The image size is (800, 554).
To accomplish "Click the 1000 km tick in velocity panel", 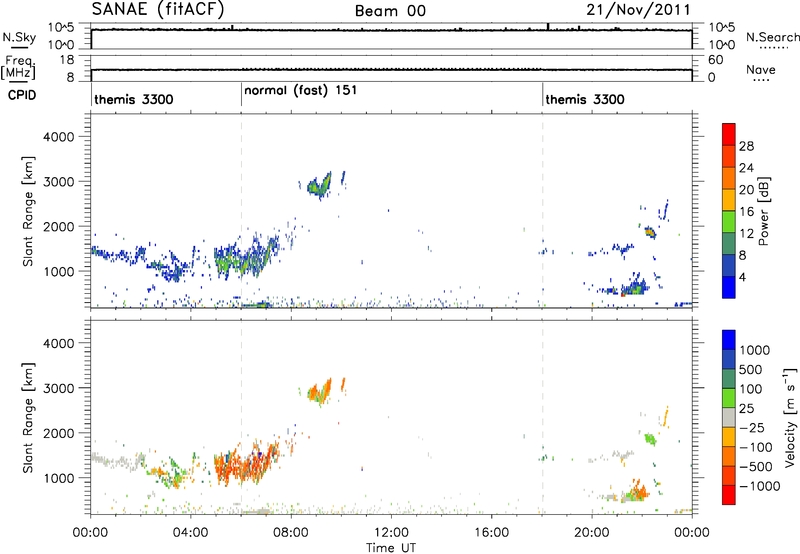I will point(59,478).
